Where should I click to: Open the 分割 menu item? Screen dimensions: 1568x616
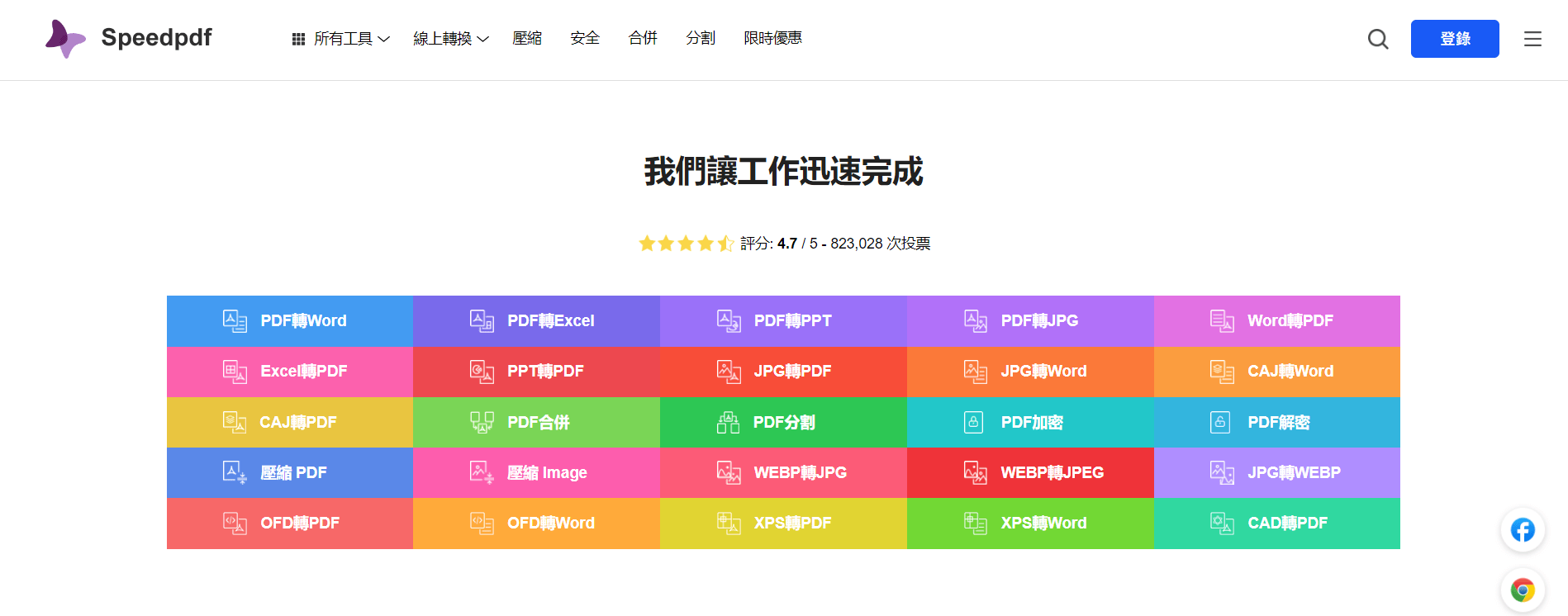click(x=701, y=38)
